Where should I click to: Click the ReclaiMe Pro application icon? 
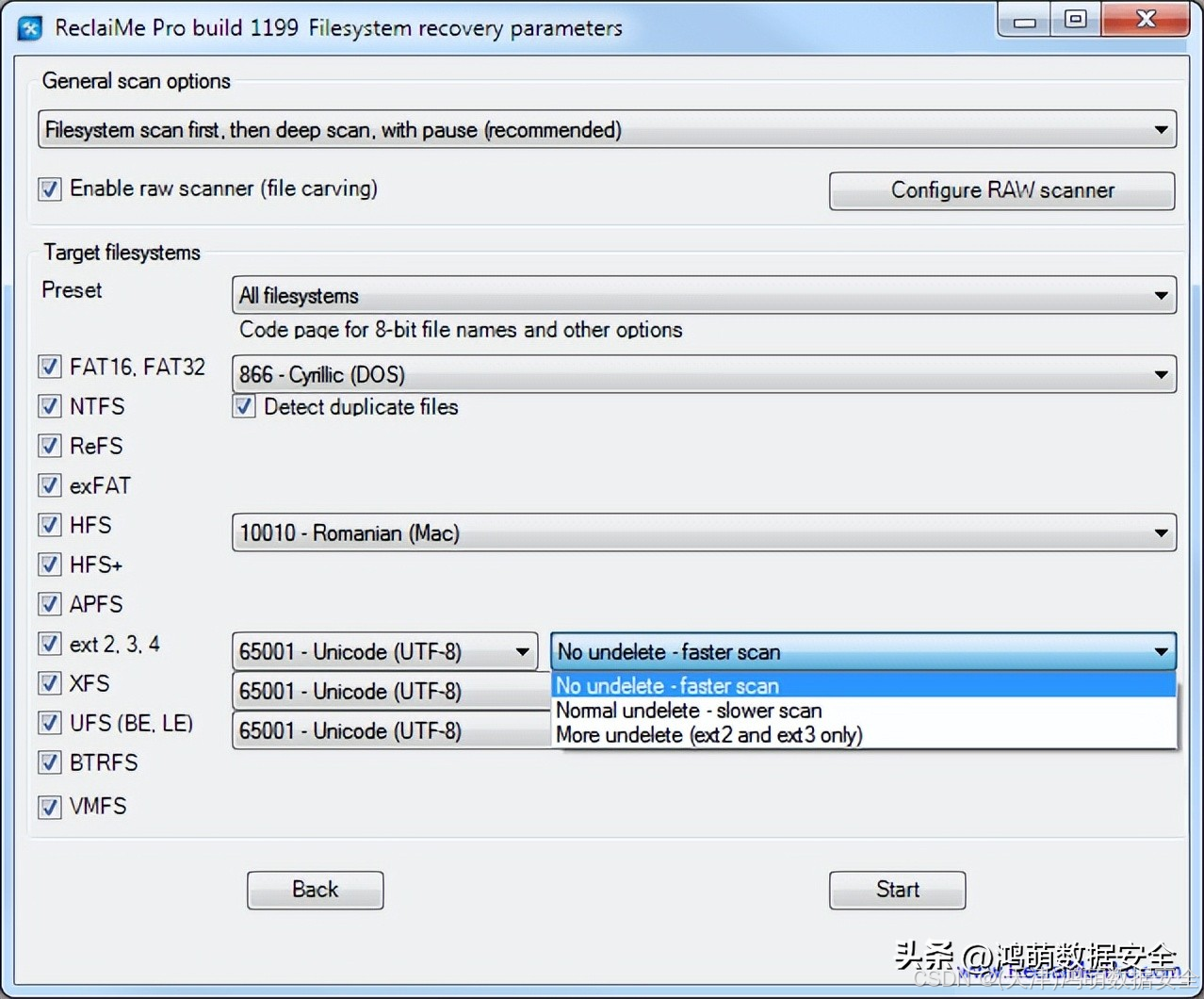(28, 28)
